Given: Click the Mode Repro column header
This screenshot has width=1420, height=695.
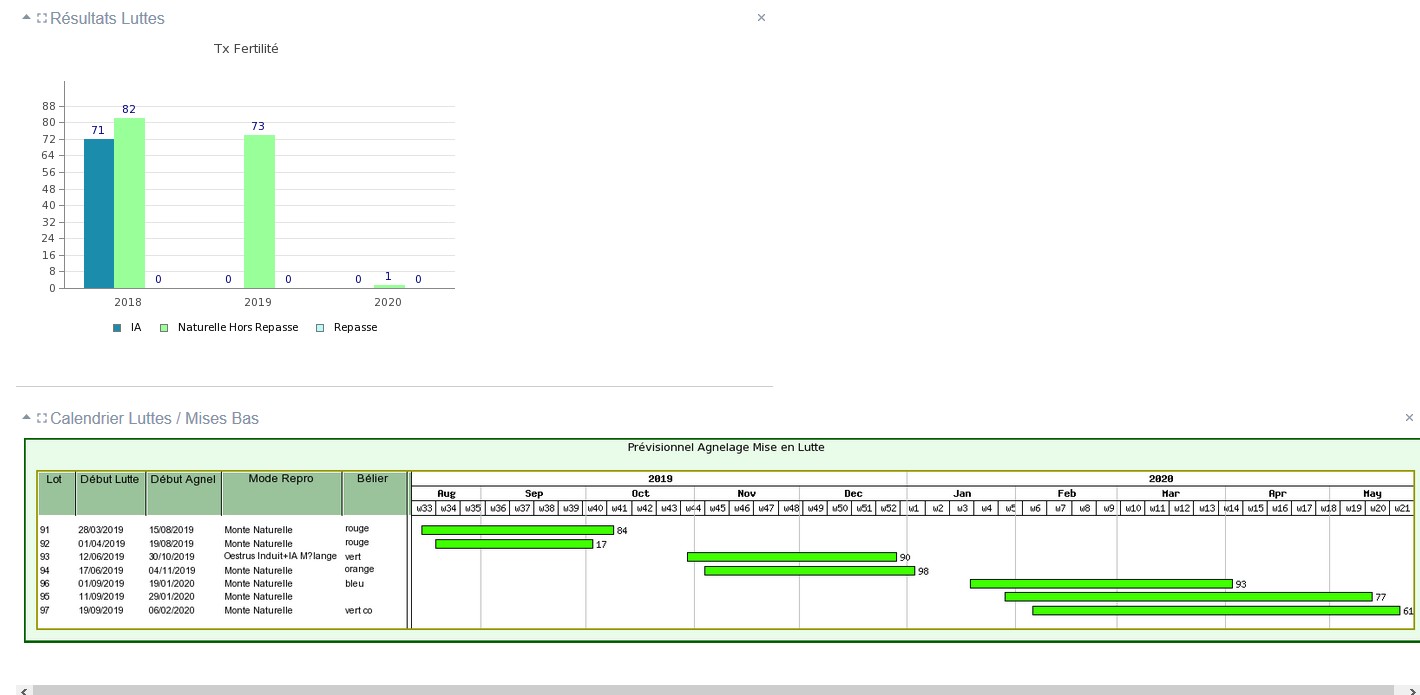Looking at the screenshot, I should click(281, 480).
